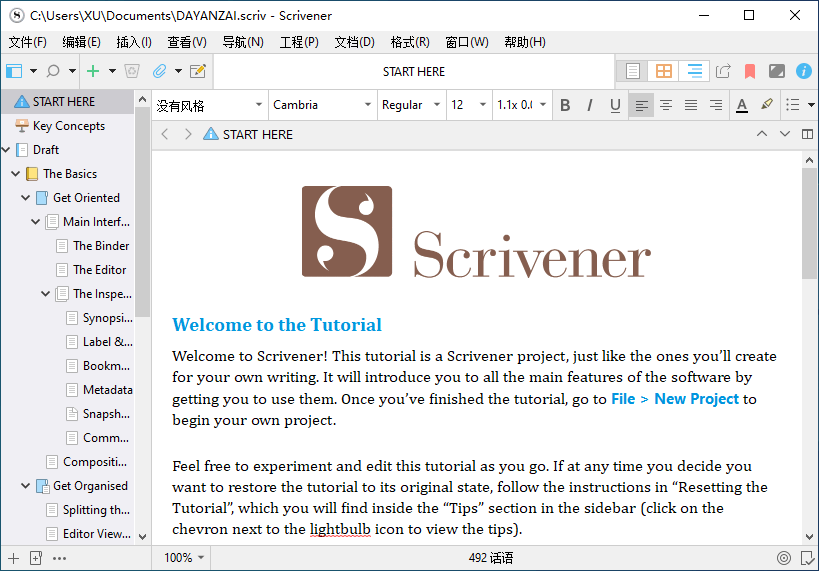This screenshot has height=571, width=819.
Task: Click the highlight color marker swatch
Action: [767, 104]
